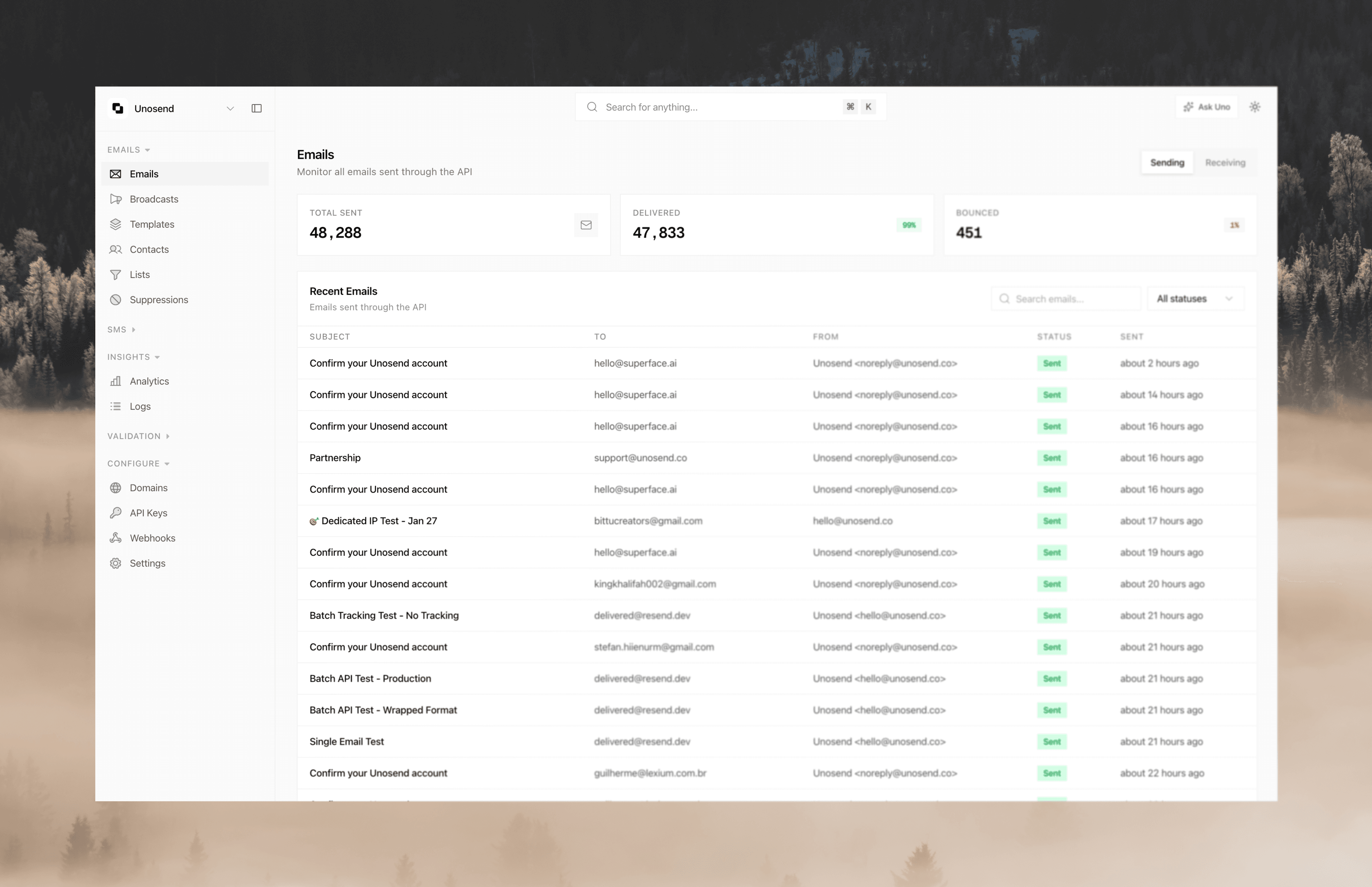Viewport: 1372px width, 887px height.
Task: Select the Sending tab
Action: (1167, 162)
